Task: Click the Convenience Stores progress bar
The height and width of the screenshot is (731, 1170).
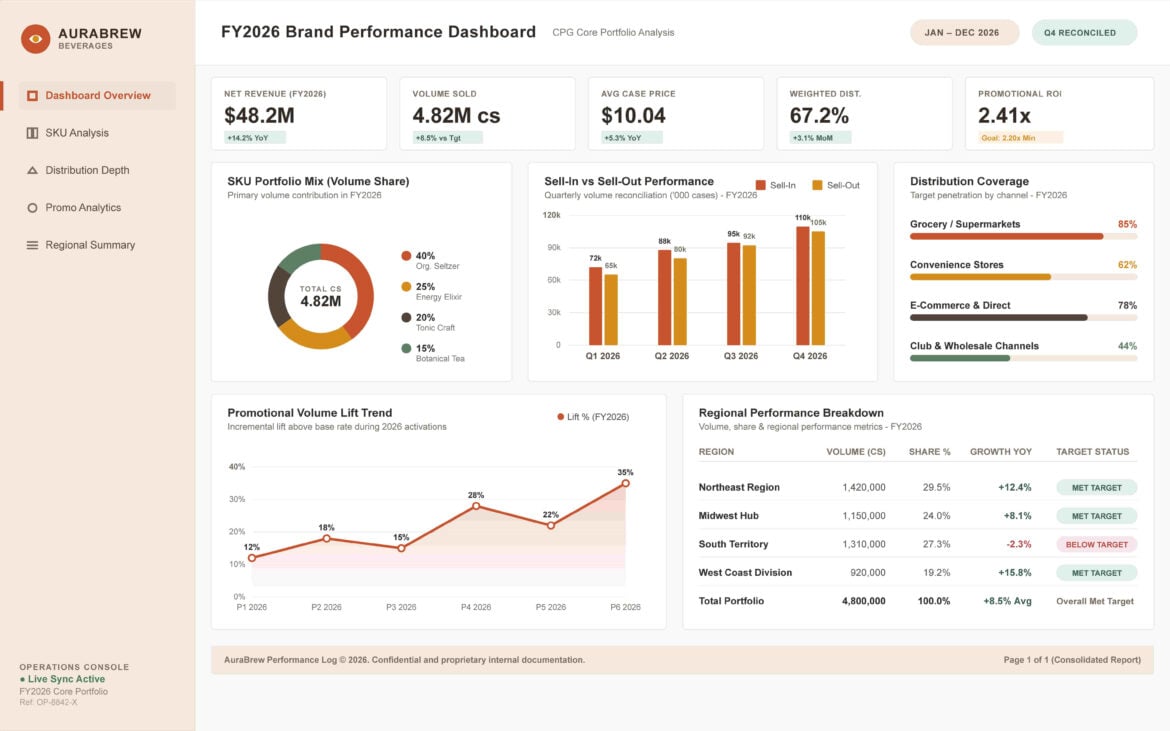Action: click(x=1023, y=277)
